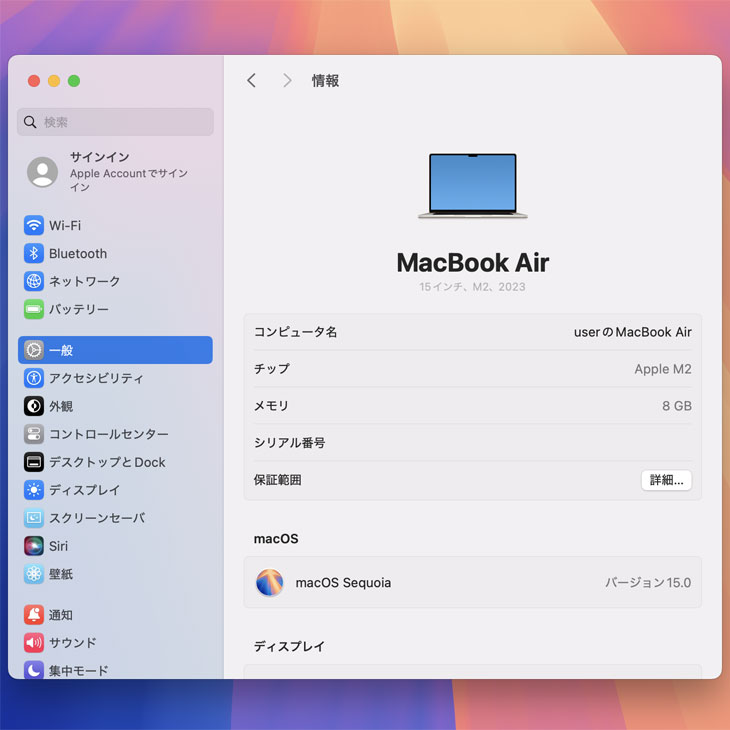
Task: Click the 壁紙 wallpaper icon
Action: [x=34, y=574]
